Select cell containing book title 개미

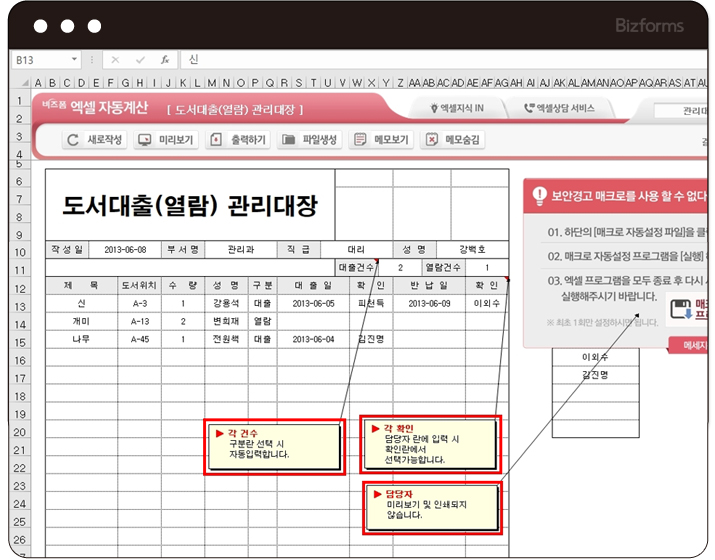click(x=81, y=321)
